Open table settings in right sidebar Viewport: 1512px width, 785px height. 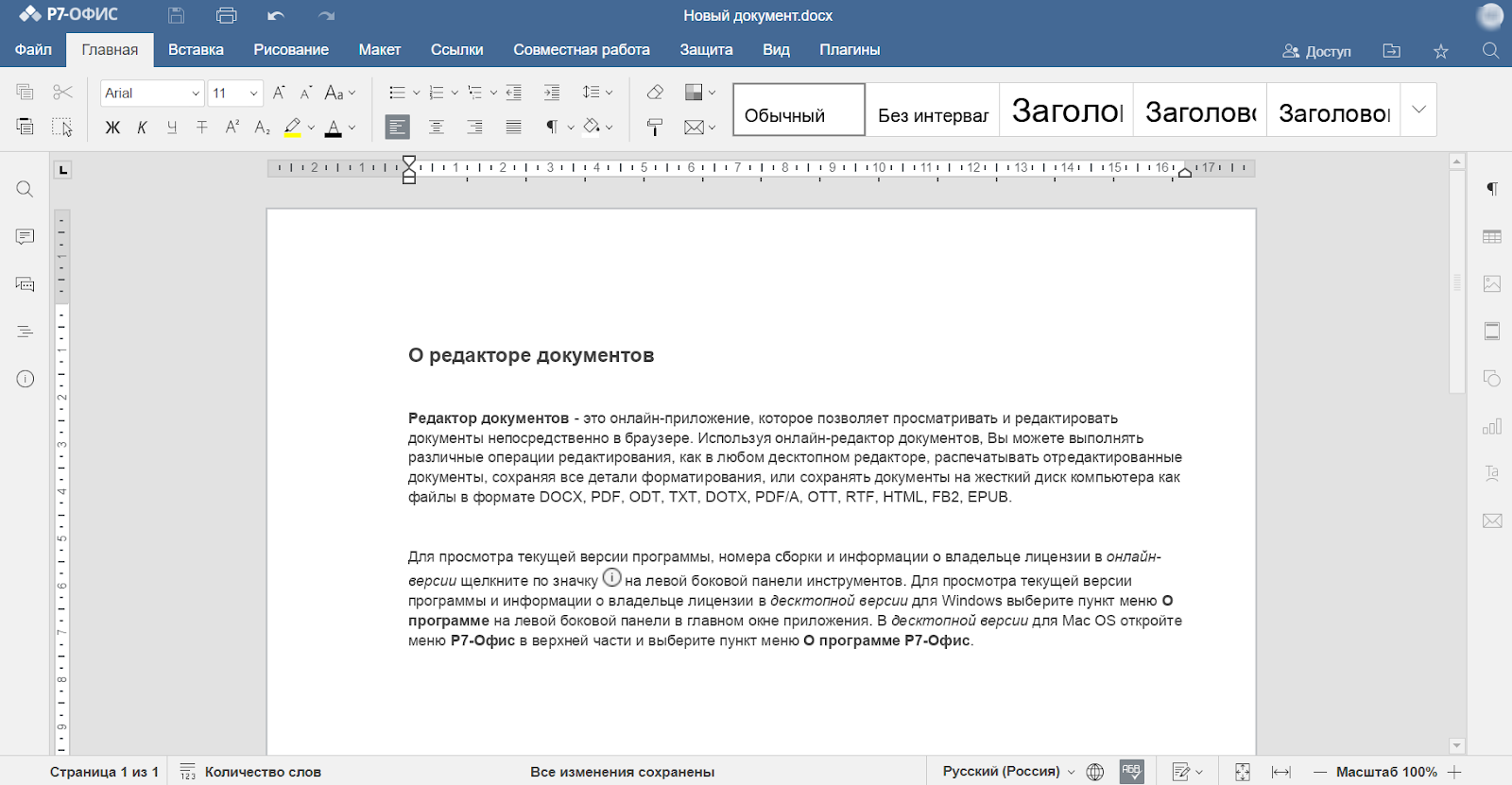1492,236
